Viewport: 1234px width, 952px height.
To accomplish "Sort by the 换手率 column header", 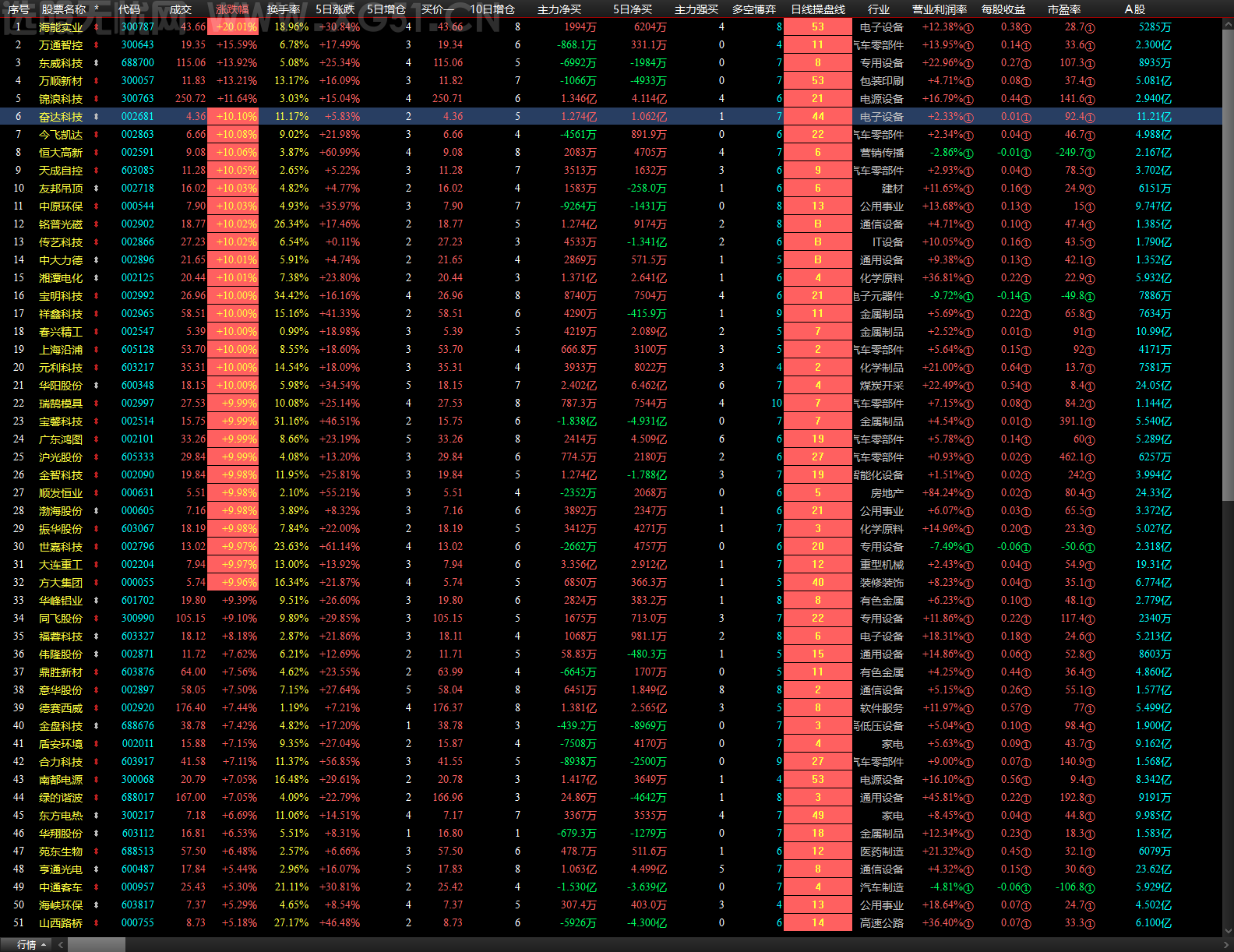I will [x=284, y=9].
